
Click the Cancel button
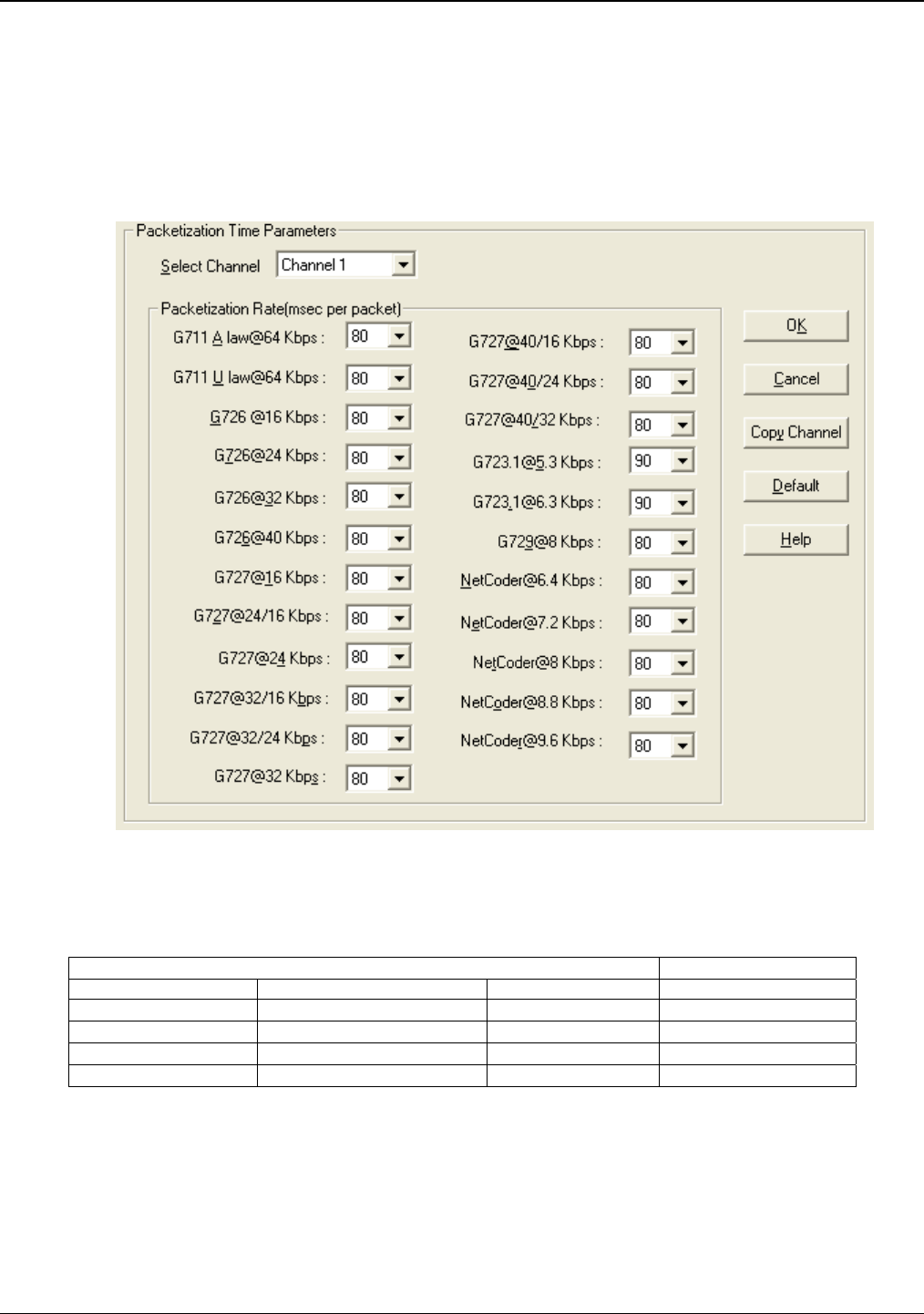(796, 379)
